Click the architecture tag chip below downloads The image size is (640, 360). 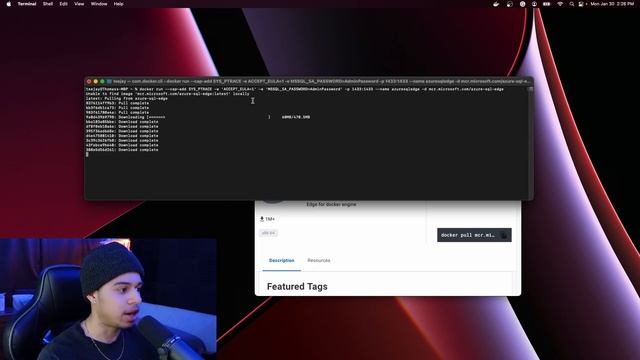point(268,233)
